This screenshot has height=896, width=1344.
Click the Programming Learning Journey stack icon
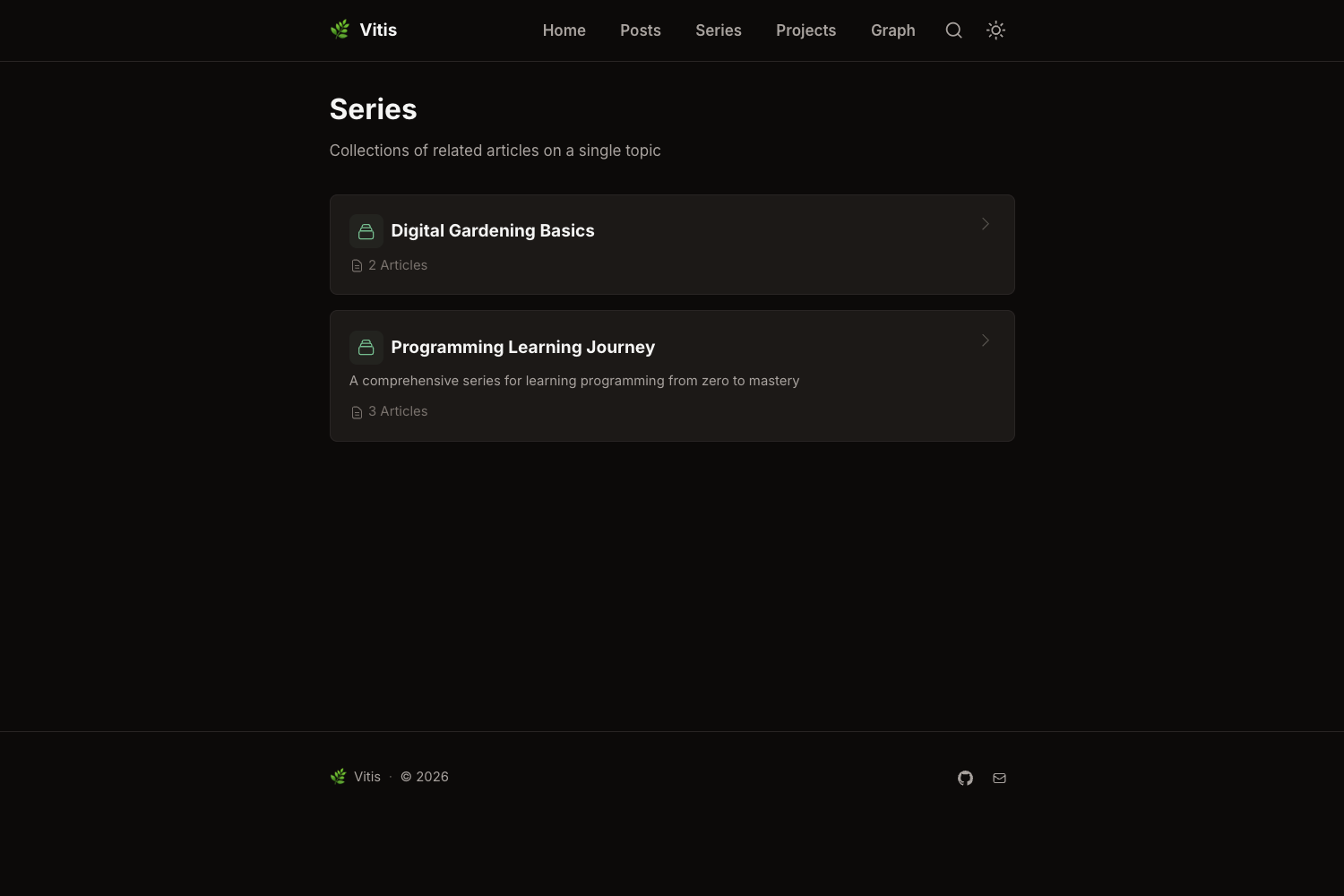point(366,348)
